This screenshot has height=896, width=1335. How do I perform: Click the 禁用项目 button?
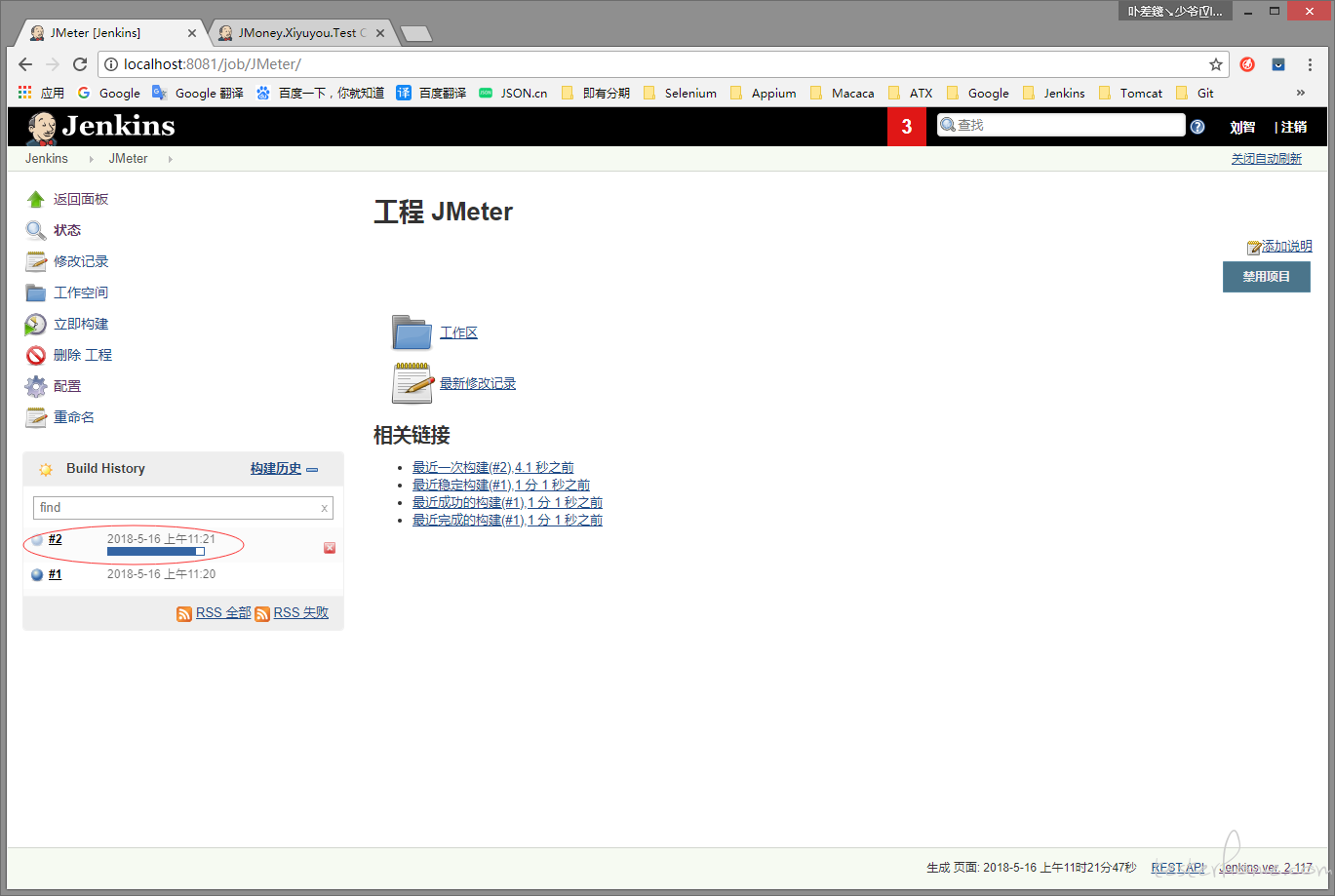(1267, 277)
